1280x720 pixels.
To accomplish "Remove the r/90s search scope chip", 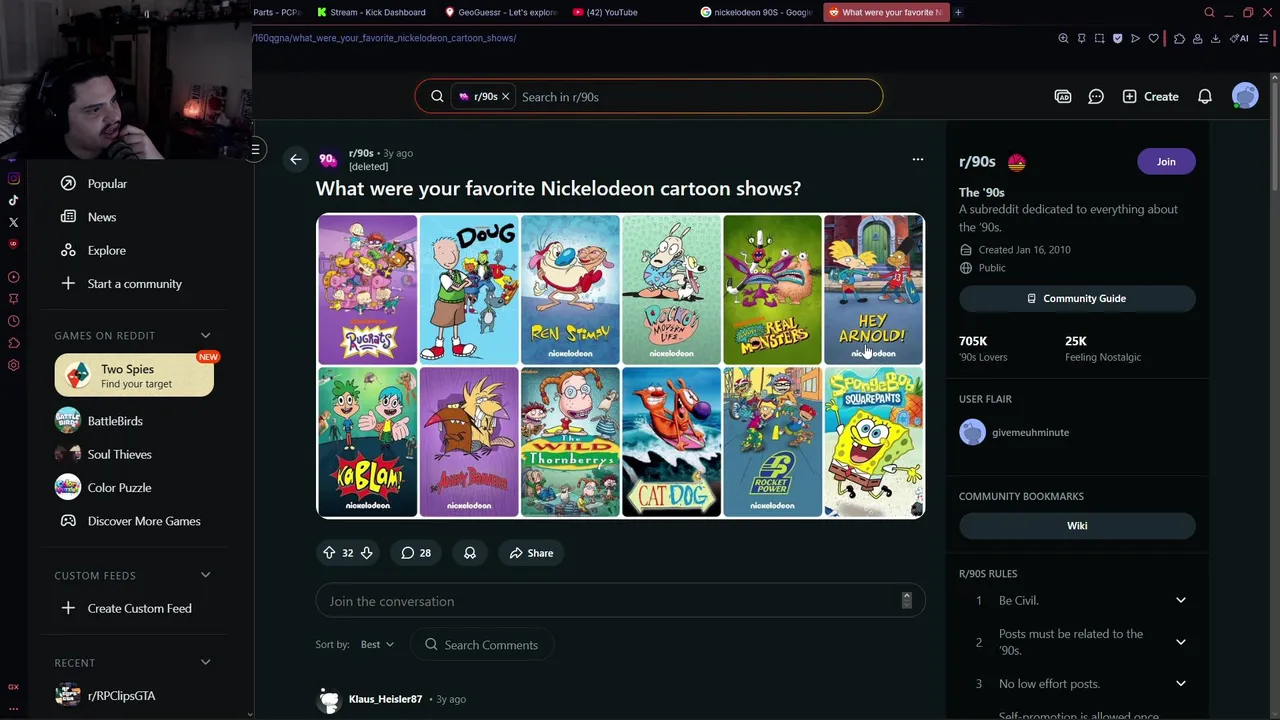I will tap(505, 97).
